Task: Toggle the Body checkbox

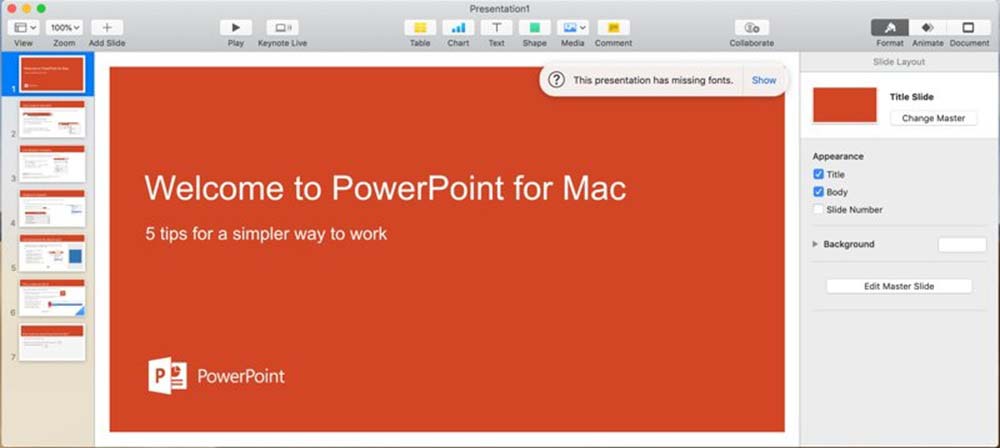Action: point(818,191)
